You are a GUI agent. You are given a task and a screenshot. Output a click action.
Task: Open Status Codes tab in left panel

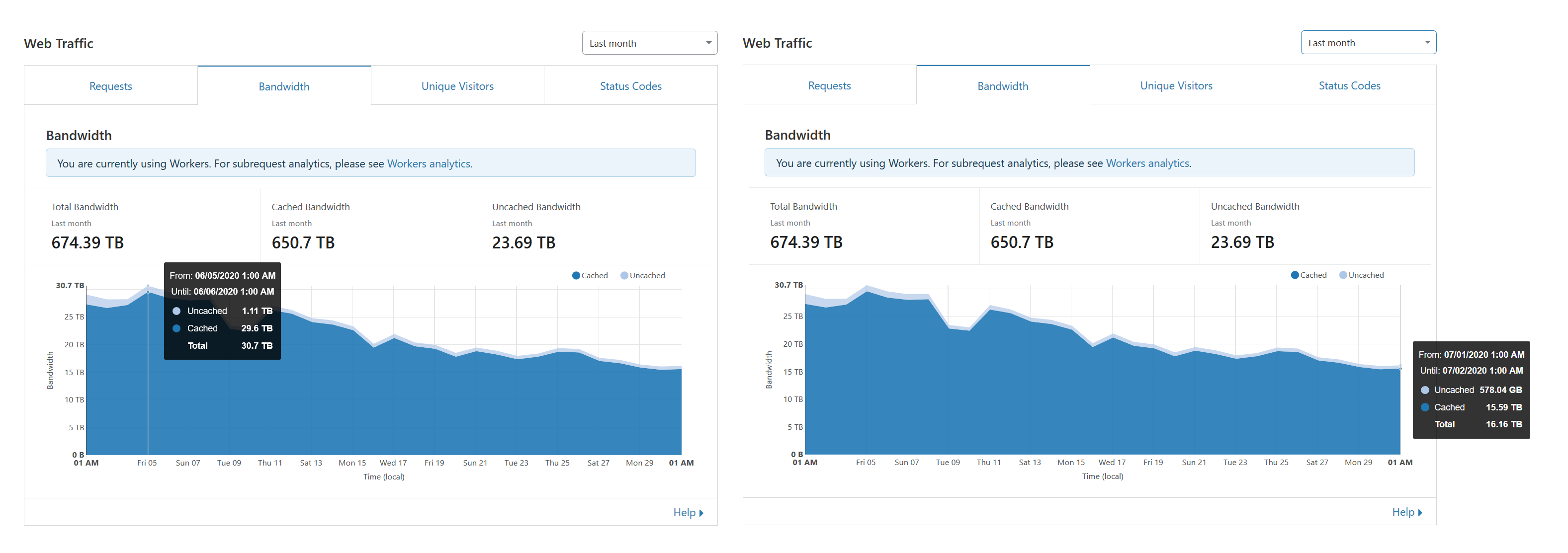point(630,86)
